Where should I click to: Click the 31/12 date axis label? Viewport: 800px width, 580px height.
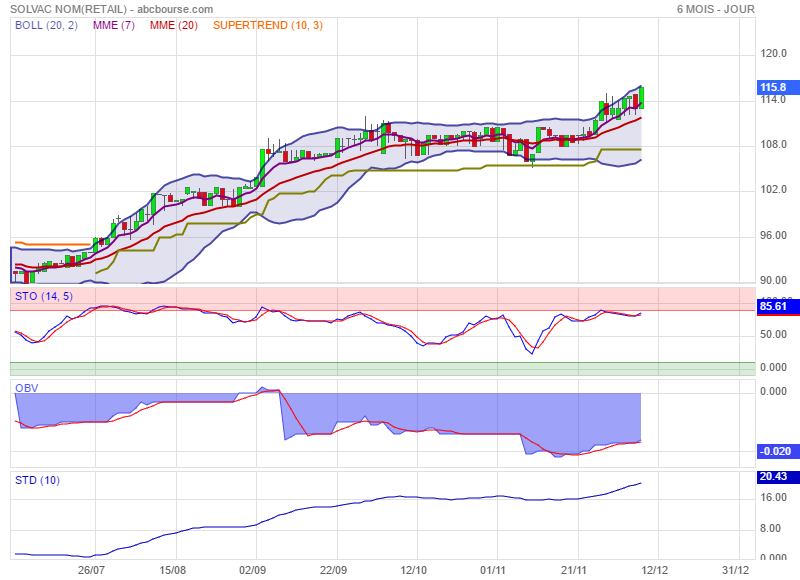pos(735,570)
